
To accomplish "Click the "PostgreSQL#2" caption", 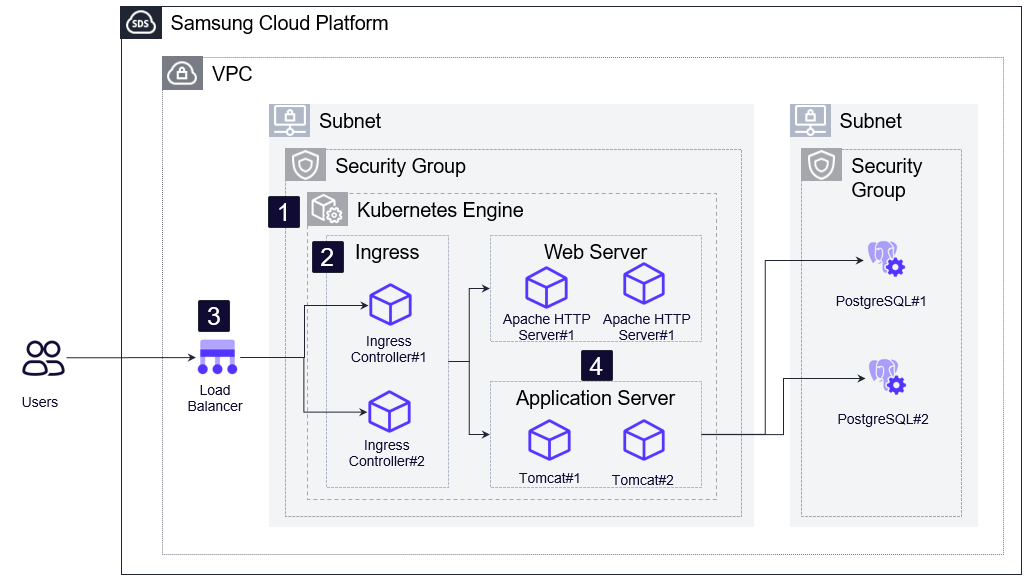I will coord(883,419).
